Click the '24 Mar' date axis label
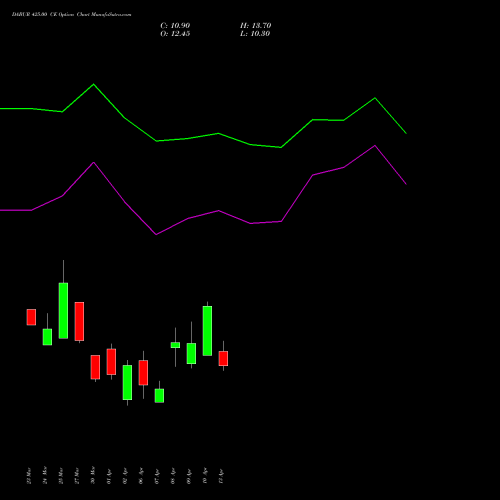 point(45,475)
